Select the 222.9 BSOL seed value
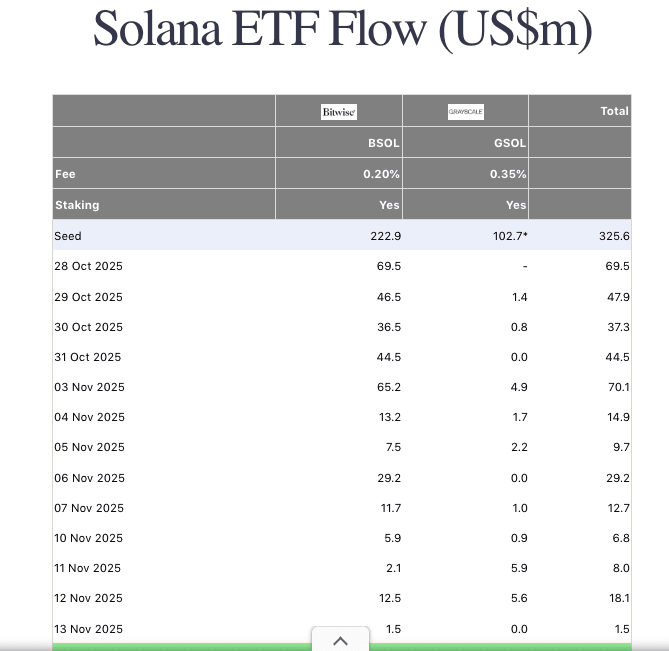This screenshot has width=669, height=651. tap(384, 236)
